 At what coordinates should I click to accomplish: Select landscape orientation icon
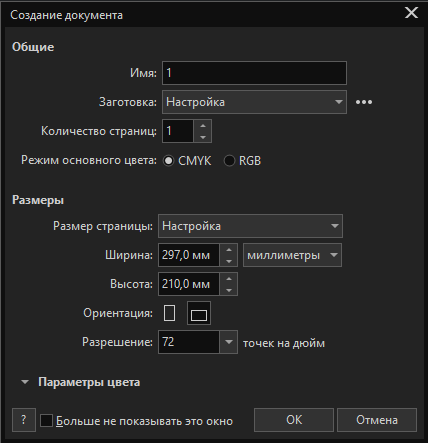pos(199,313)
